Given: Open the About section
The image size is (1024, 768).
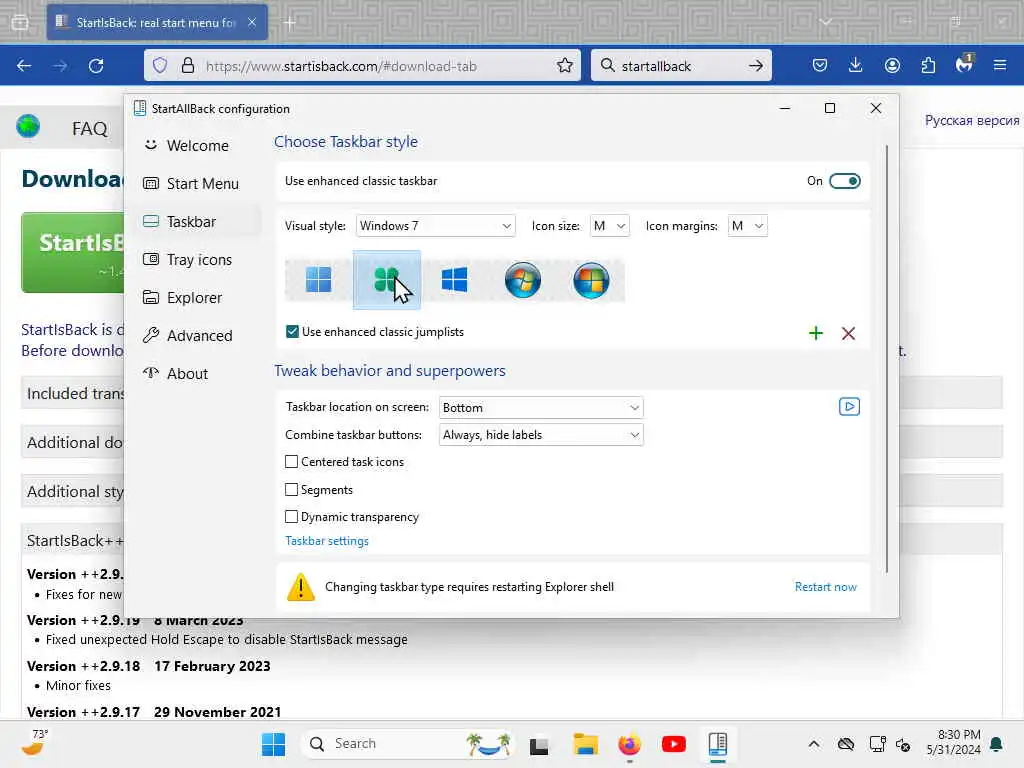Looking at the screenshot, I should coord(198,373).
